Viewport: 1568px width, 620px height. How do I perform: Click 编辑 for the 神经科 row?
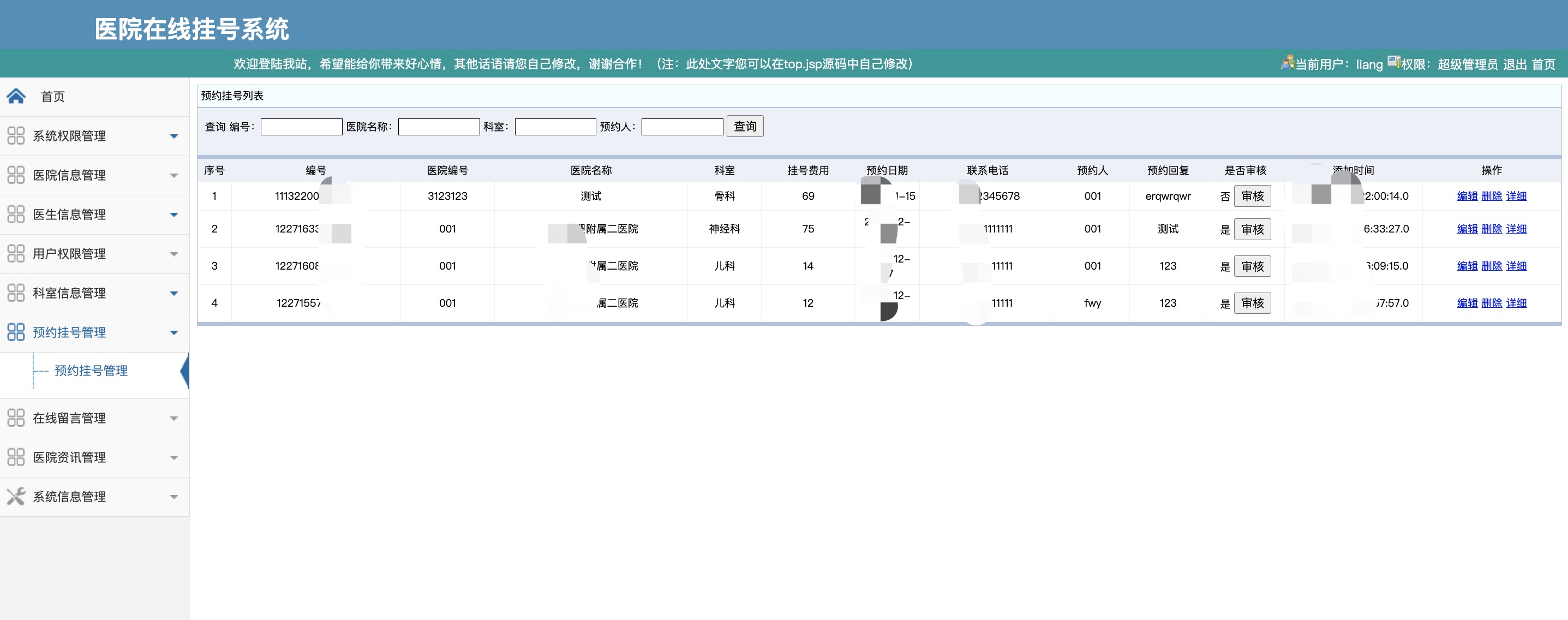pos(1467,229)
